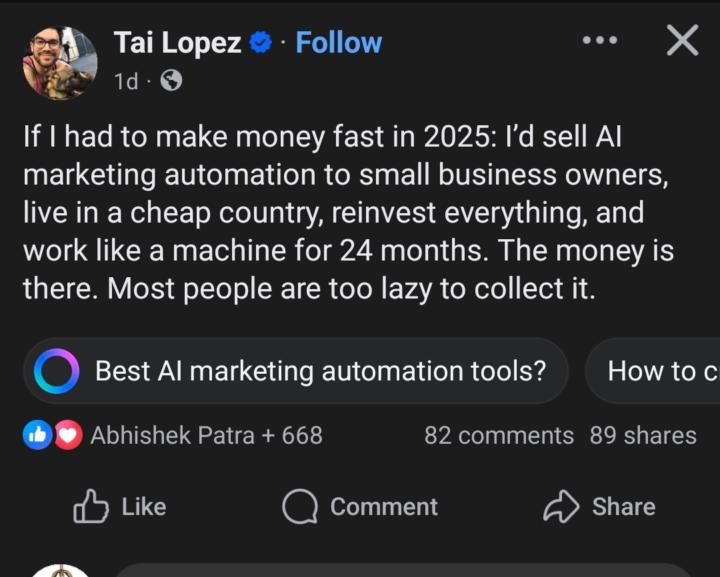Viewport: 720px width, 577px height.
Task: Follow Tai Lopez
Action: click(338, 43)
